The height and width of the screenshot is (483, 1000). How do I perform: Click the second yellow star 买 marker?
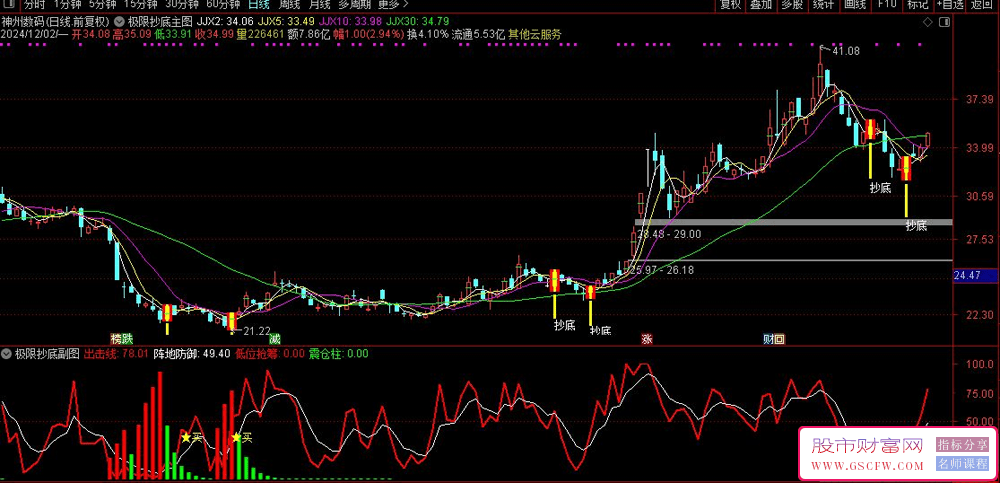coord(236,437)
